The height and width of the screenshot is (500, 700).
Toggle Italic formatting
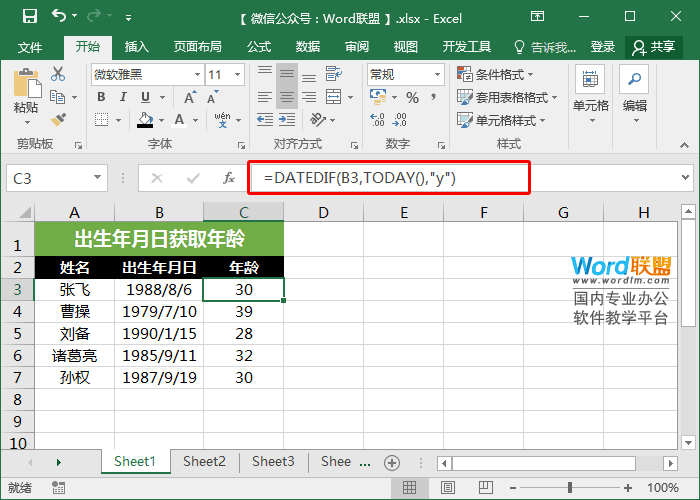123,97
